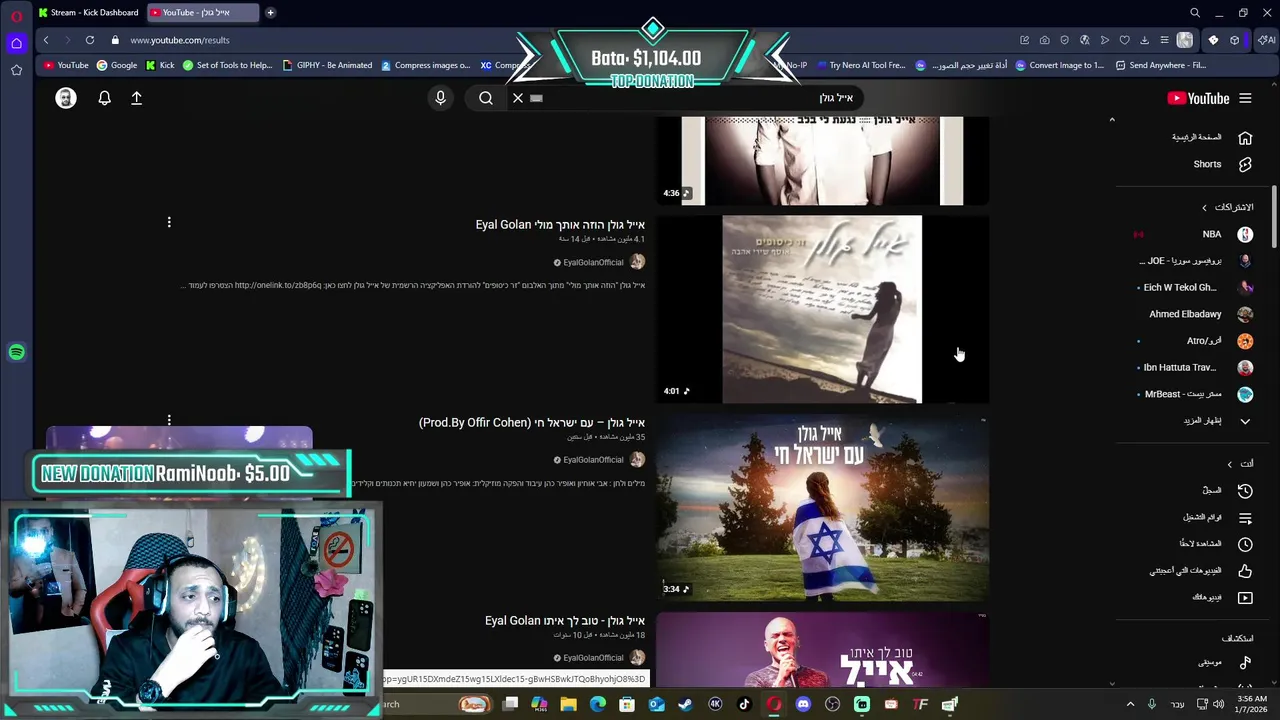Open Liked videos in the sidebar

click(x=1200, y=571)
